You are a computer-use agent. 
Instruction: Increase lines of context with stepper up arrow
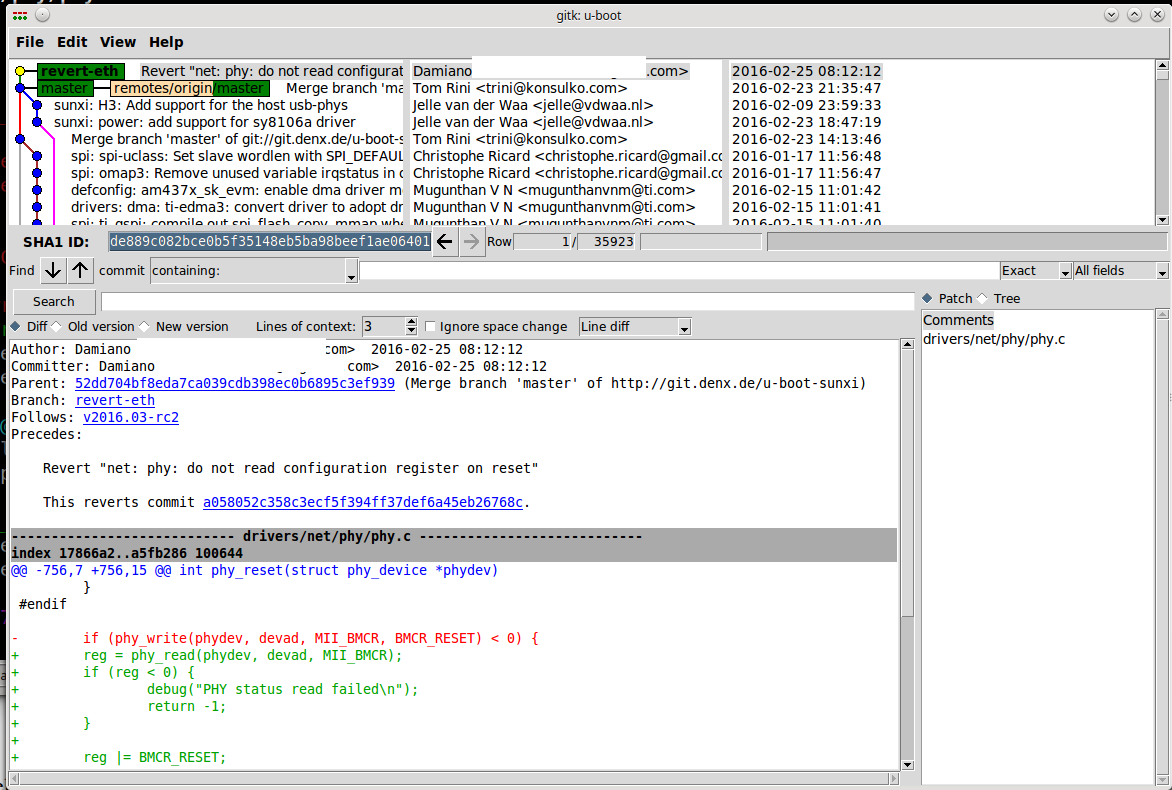point(411,322)
